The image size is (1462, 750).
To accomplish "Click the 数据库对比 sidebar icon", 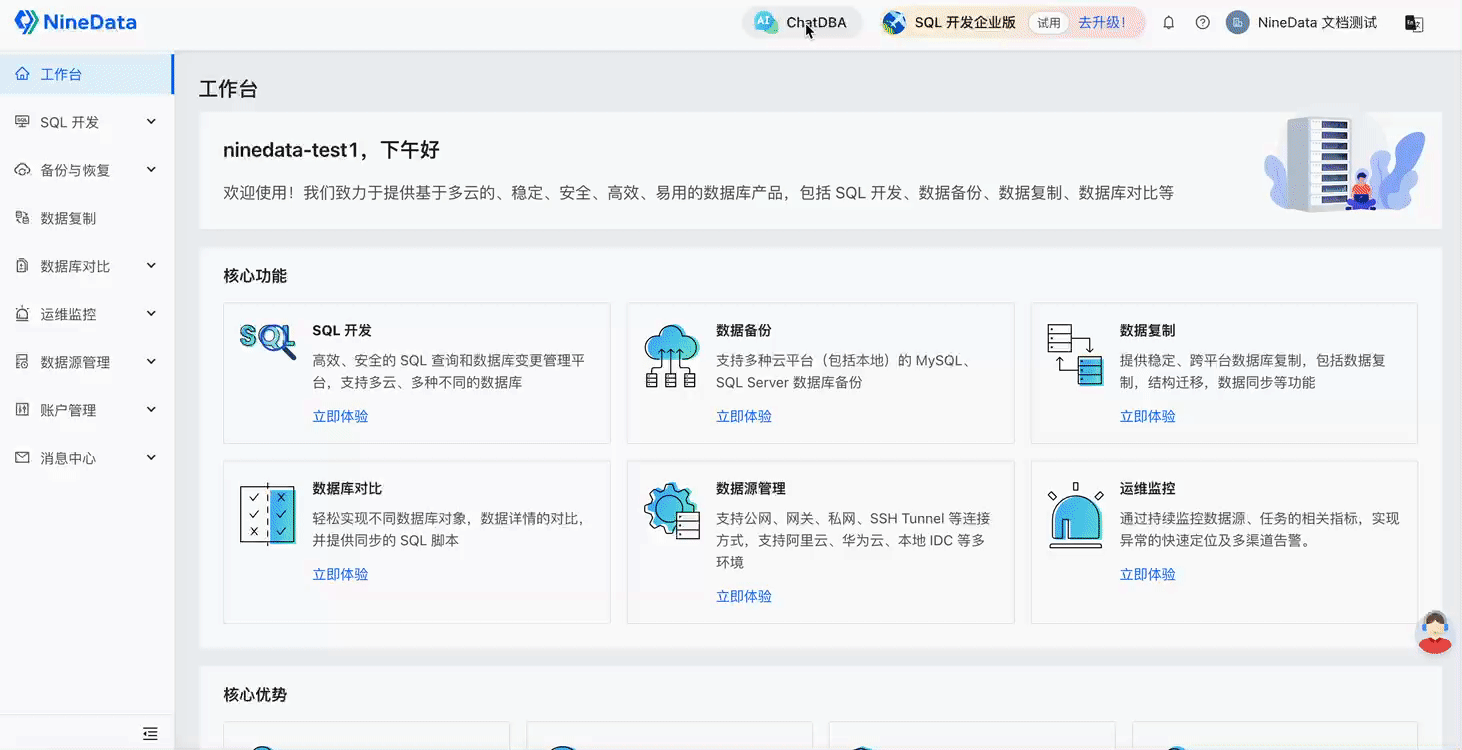I will pos(22,266).
